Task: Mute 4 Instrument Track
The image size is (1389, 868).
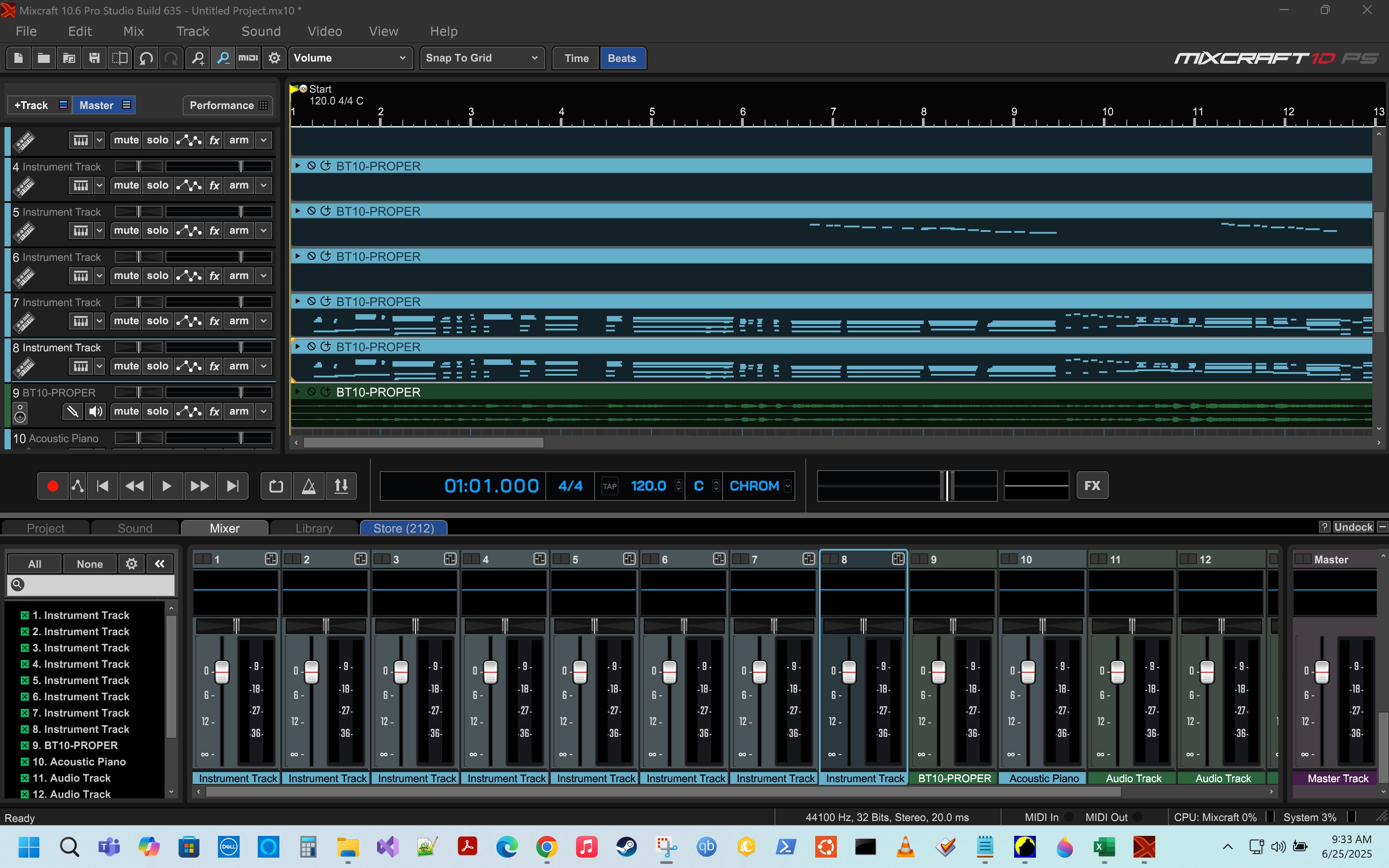Action: tap(126, 185)
